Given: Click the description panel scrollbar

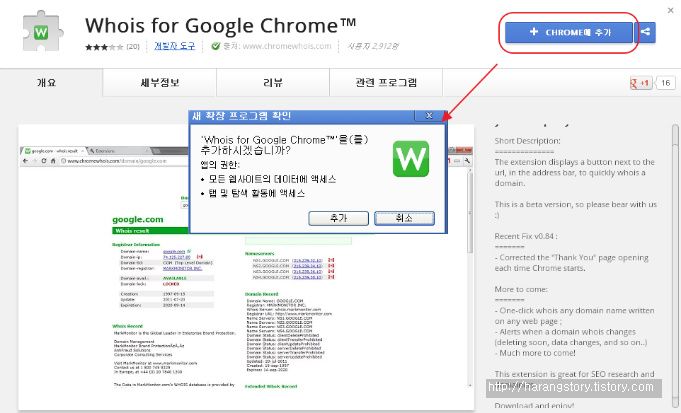Looking at the screenshot, I should [675, 265].
